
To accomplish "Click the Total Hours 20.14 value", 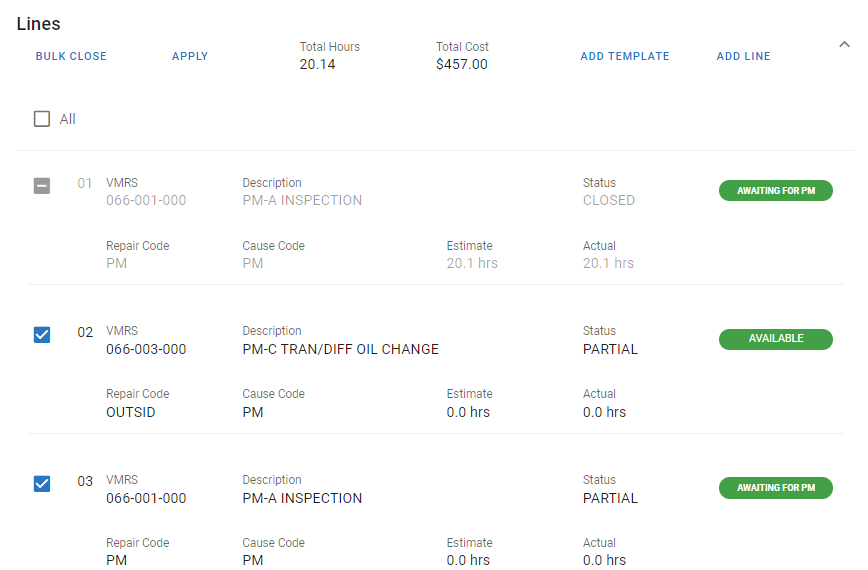I will (317, 65).
